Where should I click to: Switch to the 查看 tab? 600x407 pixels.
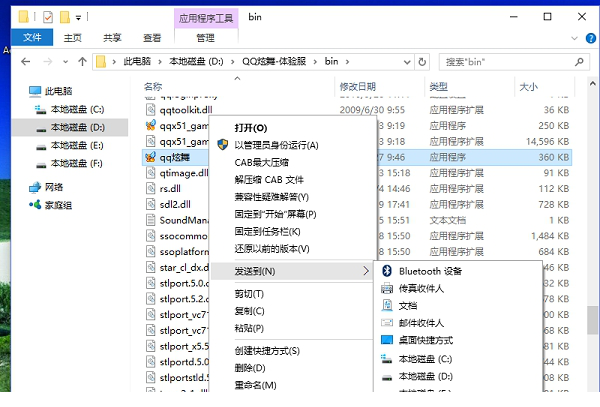point(152,38)
